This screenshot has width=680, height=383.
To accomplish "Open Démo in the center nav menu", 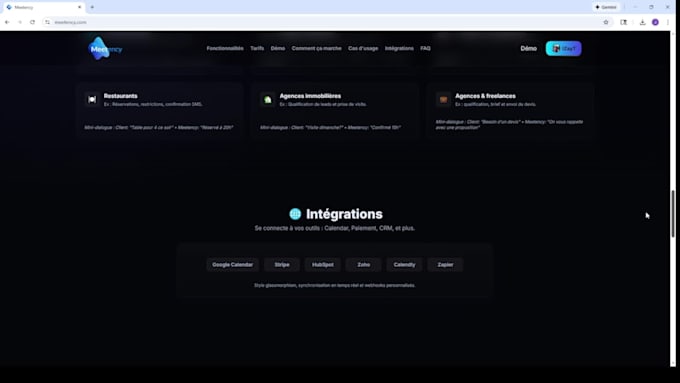I will pyautogui.click(x=278, y=49).
